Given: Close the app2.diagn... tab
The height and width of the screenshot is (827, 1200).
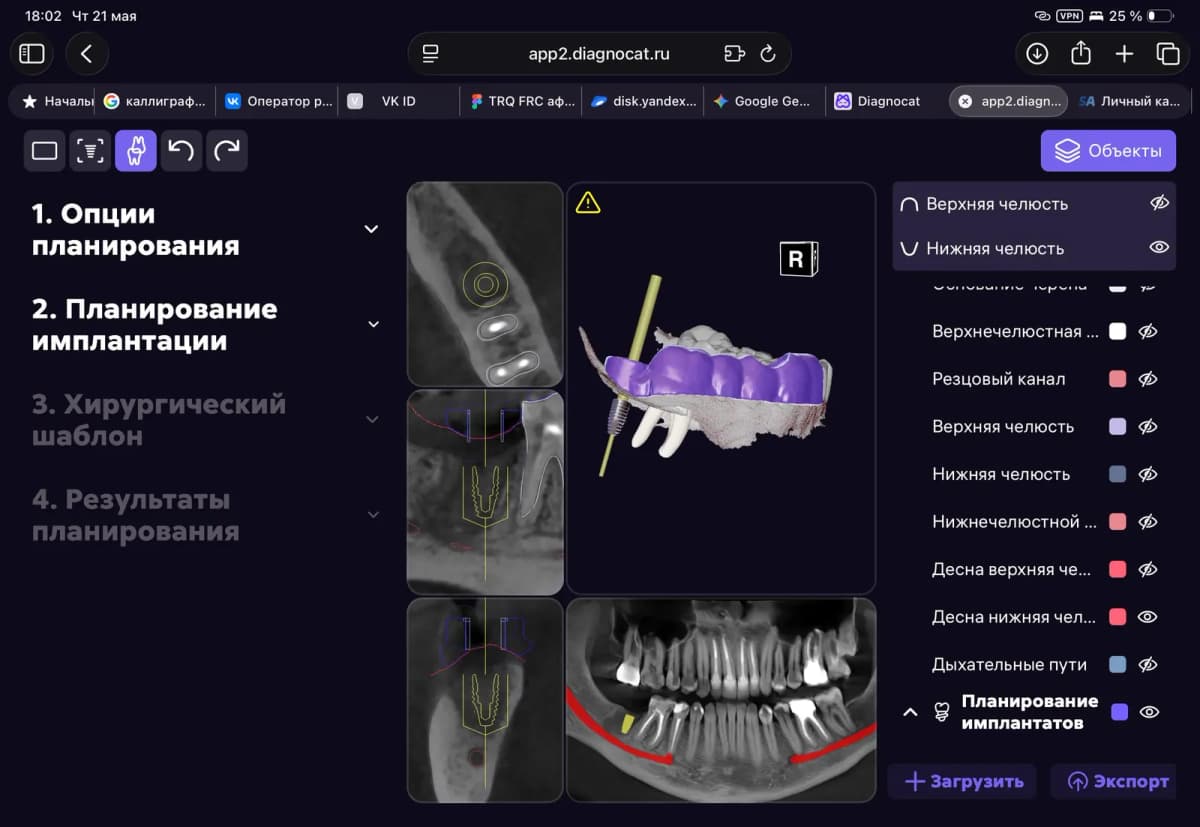Looking at the screenshot, I should pyautogui.click(x=965, y=101).
